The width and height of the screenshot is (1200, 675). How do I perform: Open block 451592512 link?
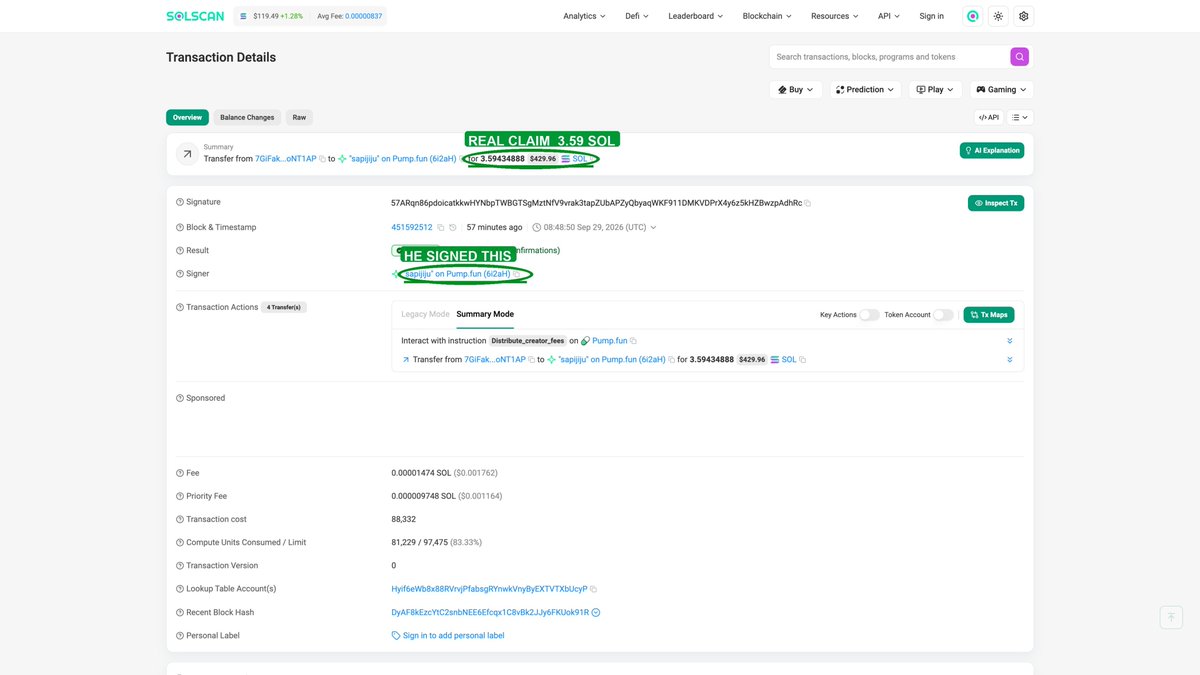(412, 227)
